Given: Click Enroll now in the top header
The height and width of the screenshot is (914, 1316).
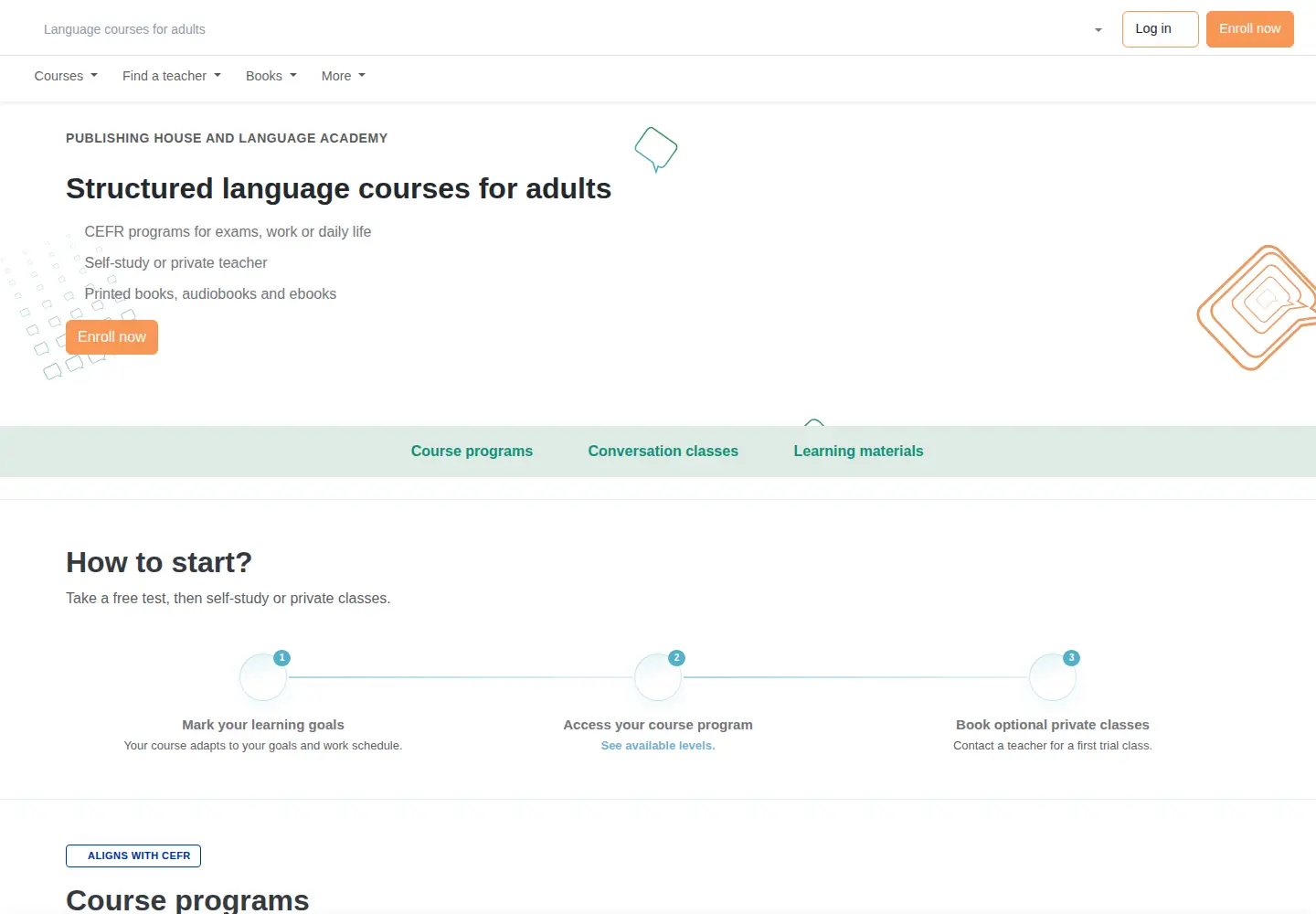Looking at the screenshot, I should tap(1249, 29).
